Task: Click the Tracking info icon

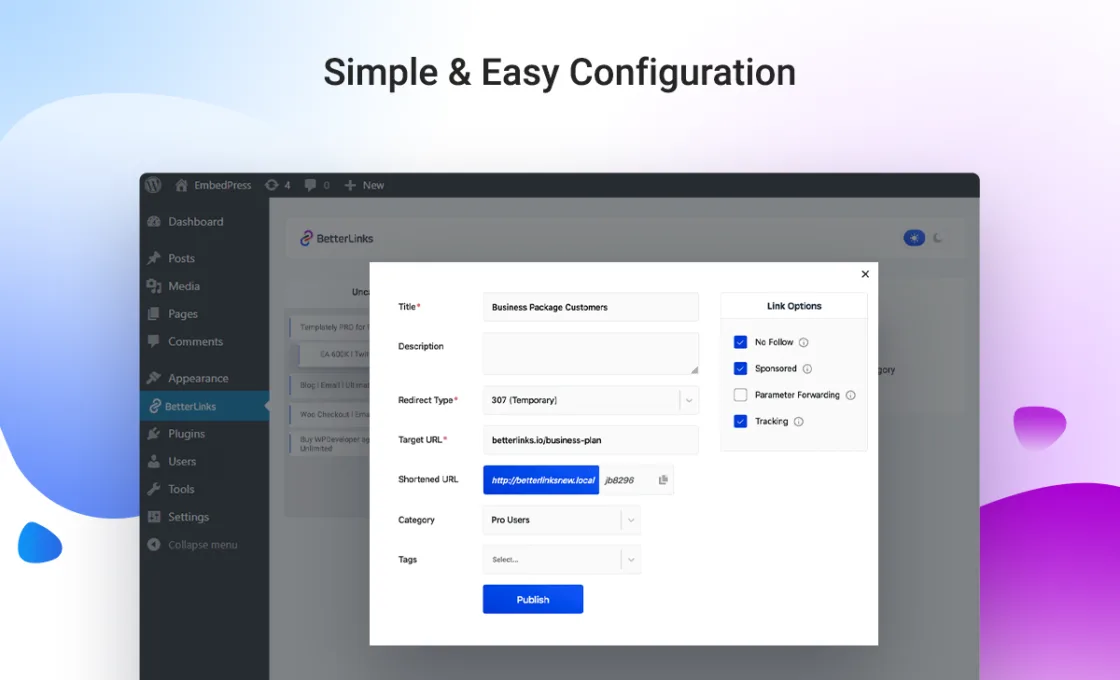Action: pyautogui.click(x=799, y=421)
